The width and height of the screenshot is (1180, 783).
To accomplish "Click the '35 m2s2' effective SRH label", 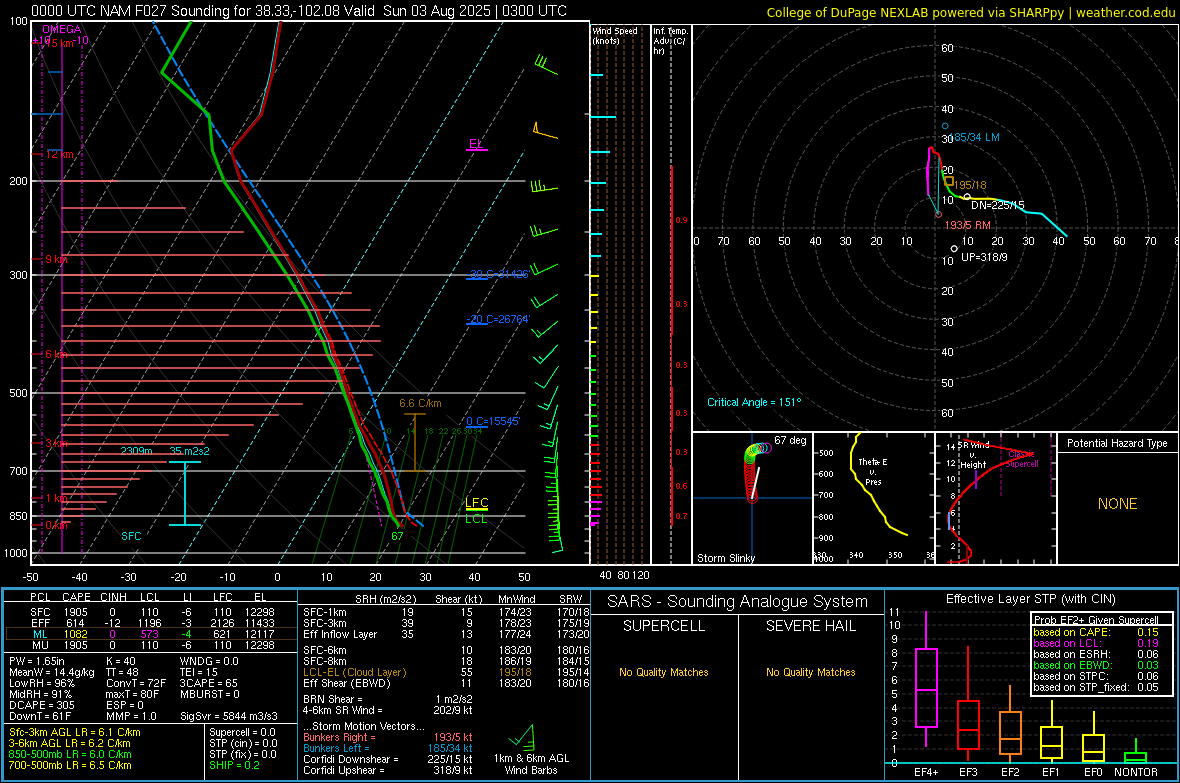I will point(190,451).
